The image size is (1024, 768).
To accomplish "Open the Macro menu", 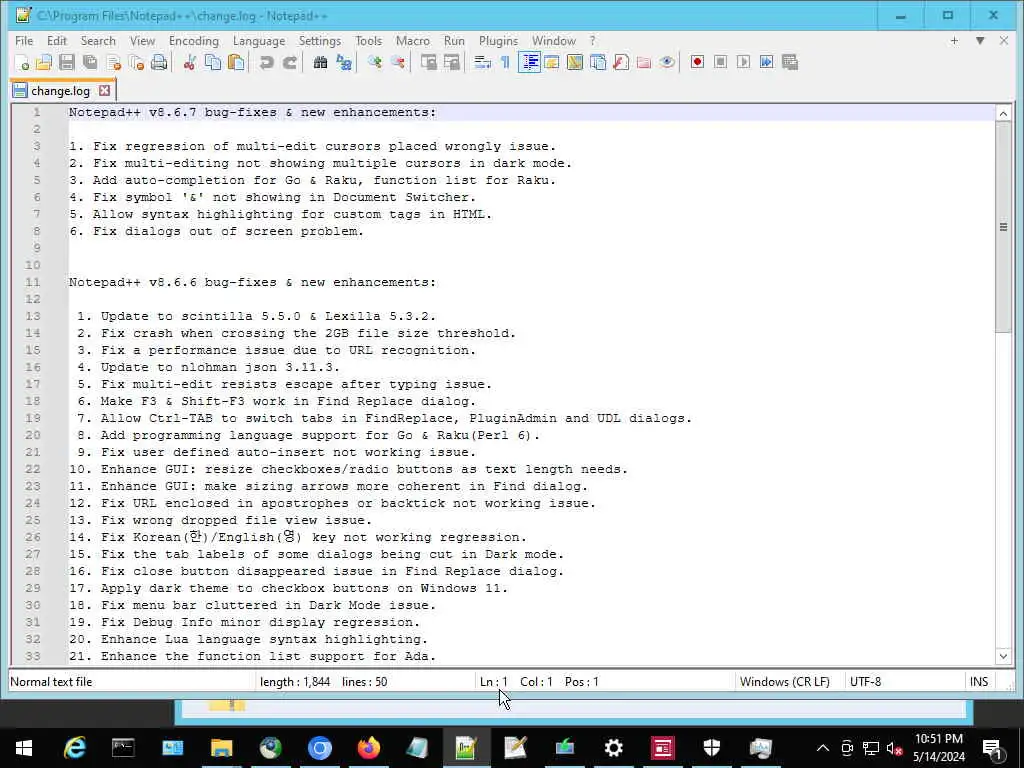I will (413, 40).
